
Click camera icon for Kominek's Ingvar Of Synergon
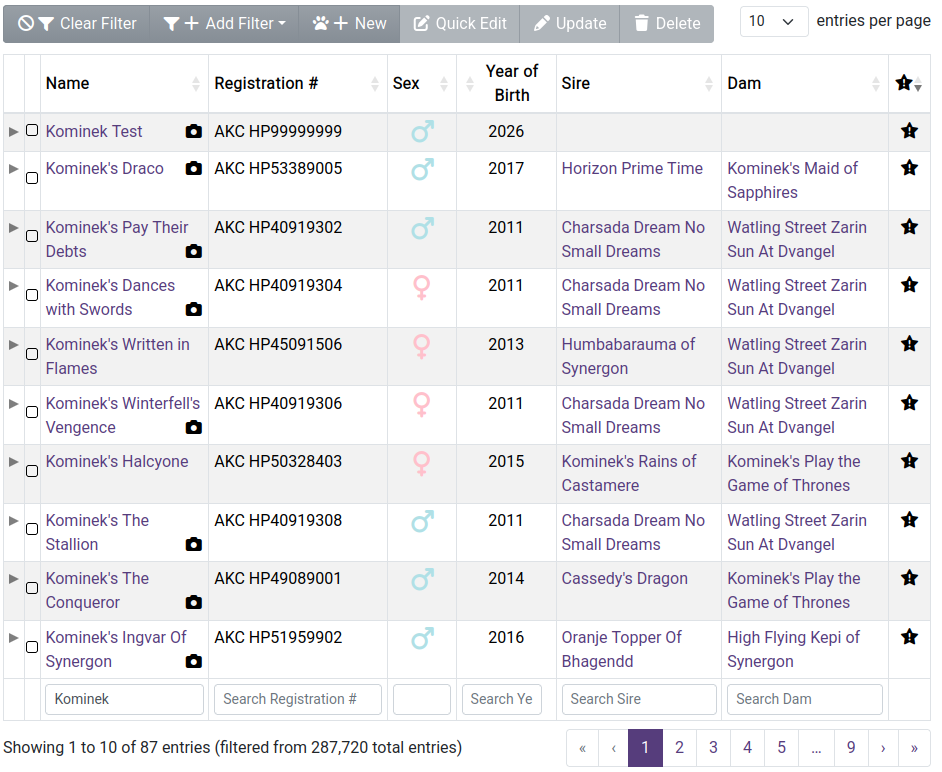coord(193,661)
